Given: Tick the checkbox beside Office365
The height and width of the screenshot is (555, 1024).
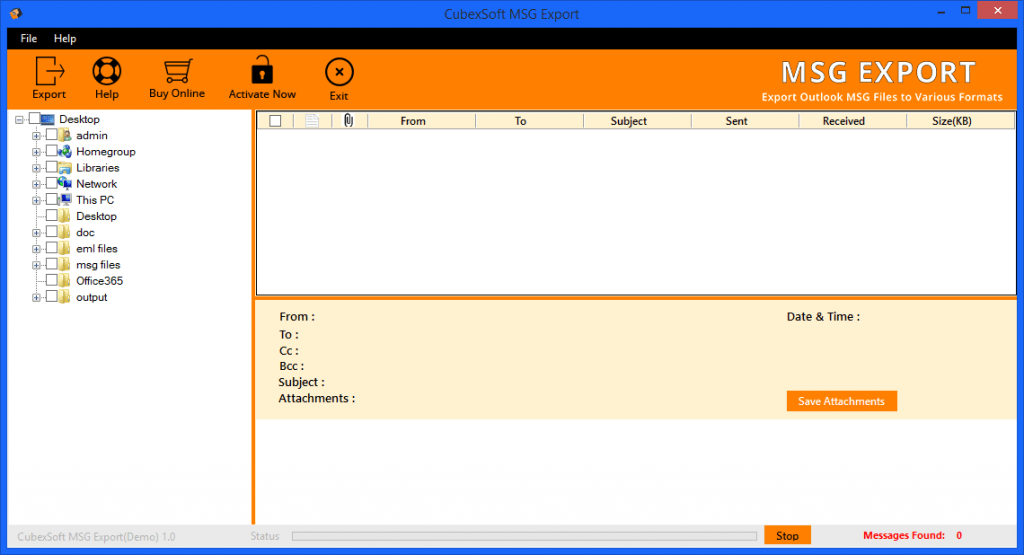Looking at the screenshot, I should 52,281.
